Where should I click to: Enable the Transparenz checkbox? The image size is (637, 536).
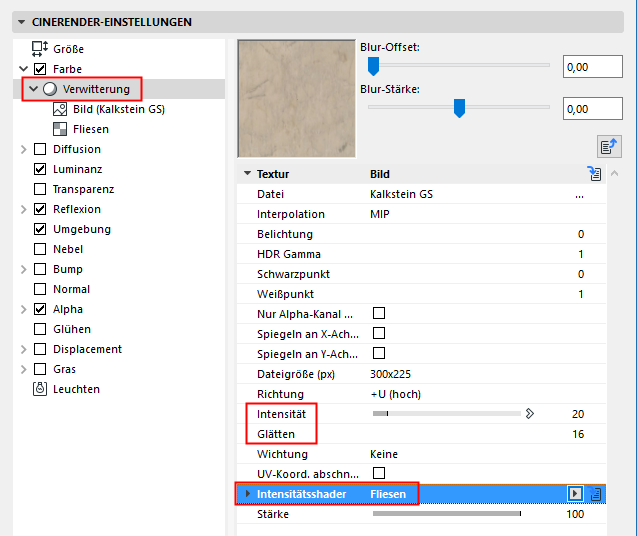40,189
